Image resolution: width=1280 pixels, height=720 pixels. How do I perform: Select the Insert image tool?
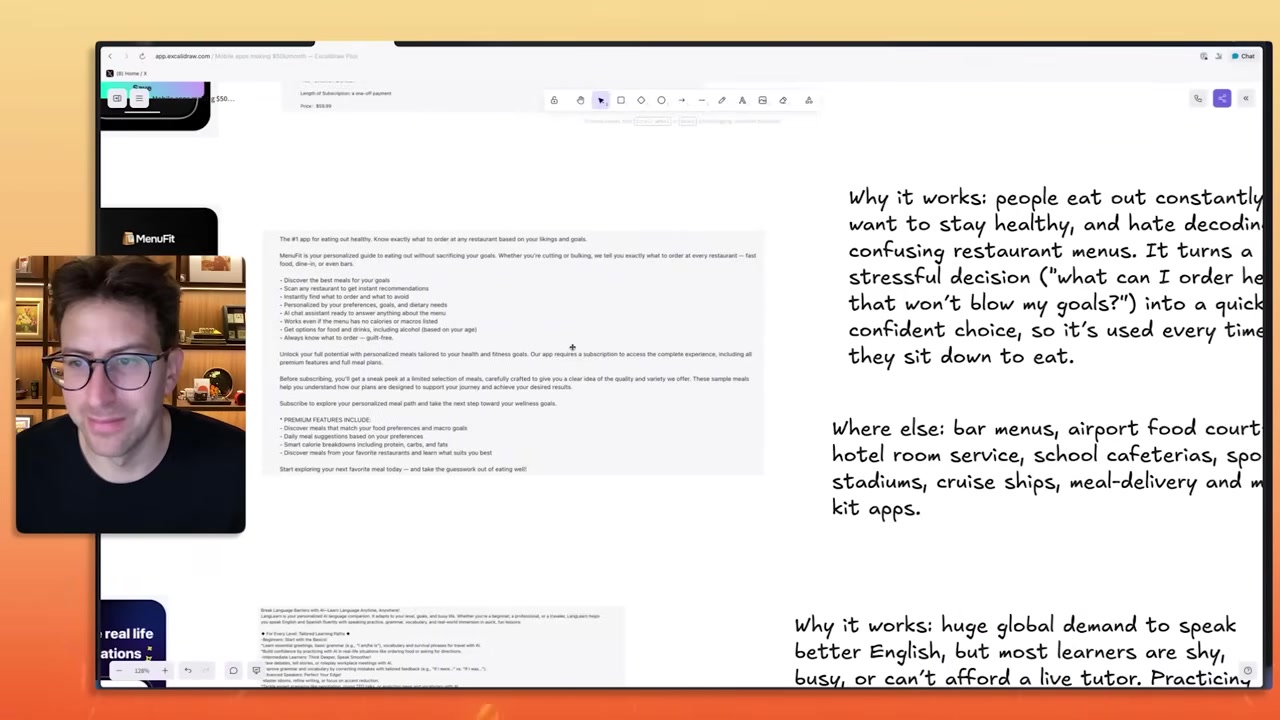tap(763, 100)
